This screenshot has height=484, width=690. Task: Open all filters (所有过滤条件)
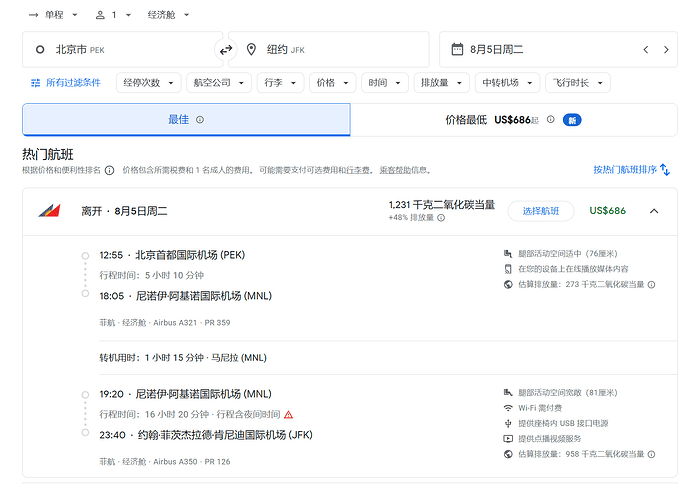66,83
